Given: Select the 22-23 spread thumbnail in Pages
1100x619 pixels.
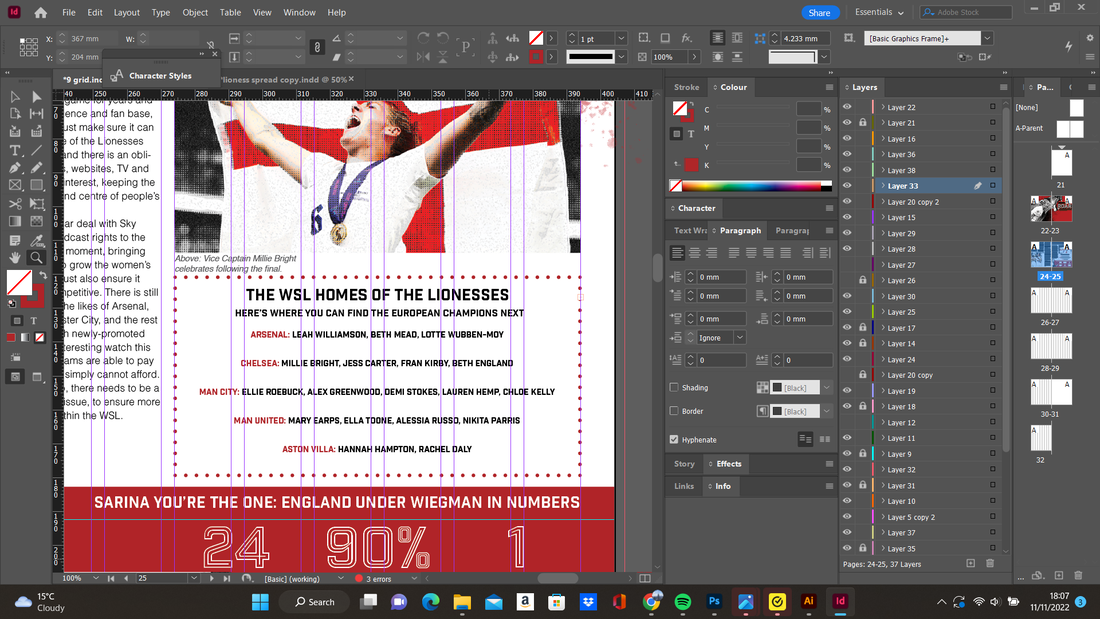Looking at the screenshot, I should [1051, 208].
